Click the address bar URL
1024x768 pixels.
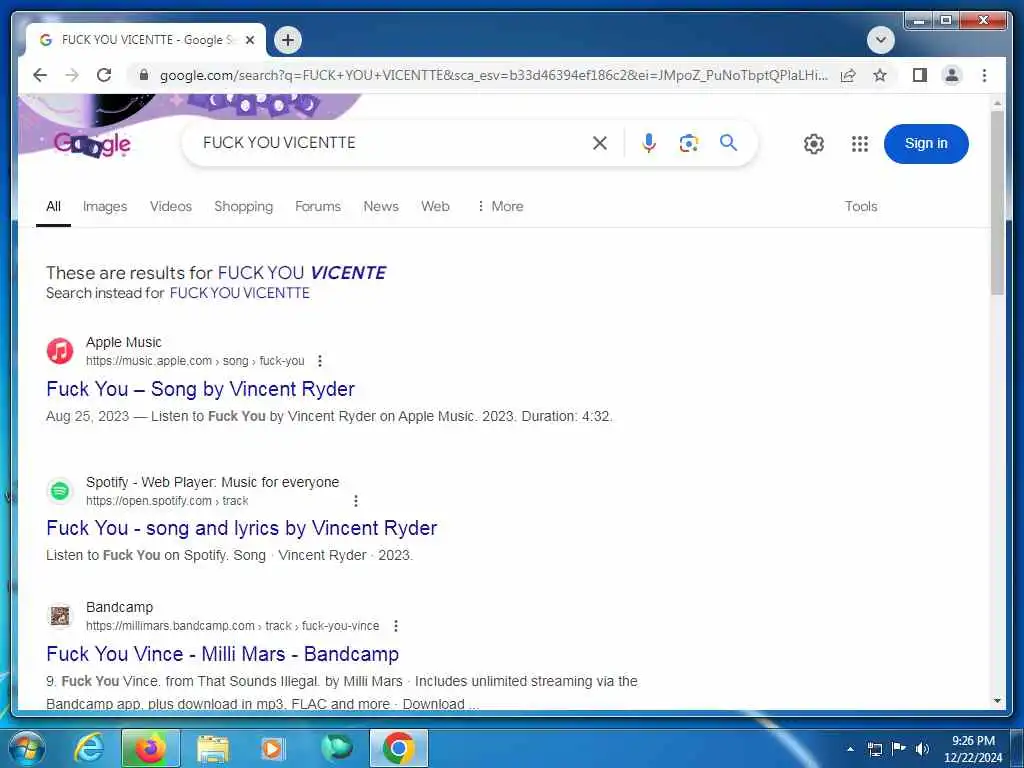point(494,75)
